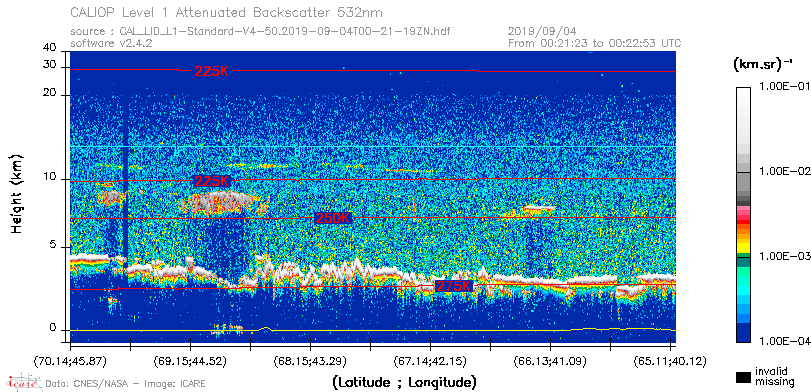Click the 275K temperature contour label

[454, 286]
